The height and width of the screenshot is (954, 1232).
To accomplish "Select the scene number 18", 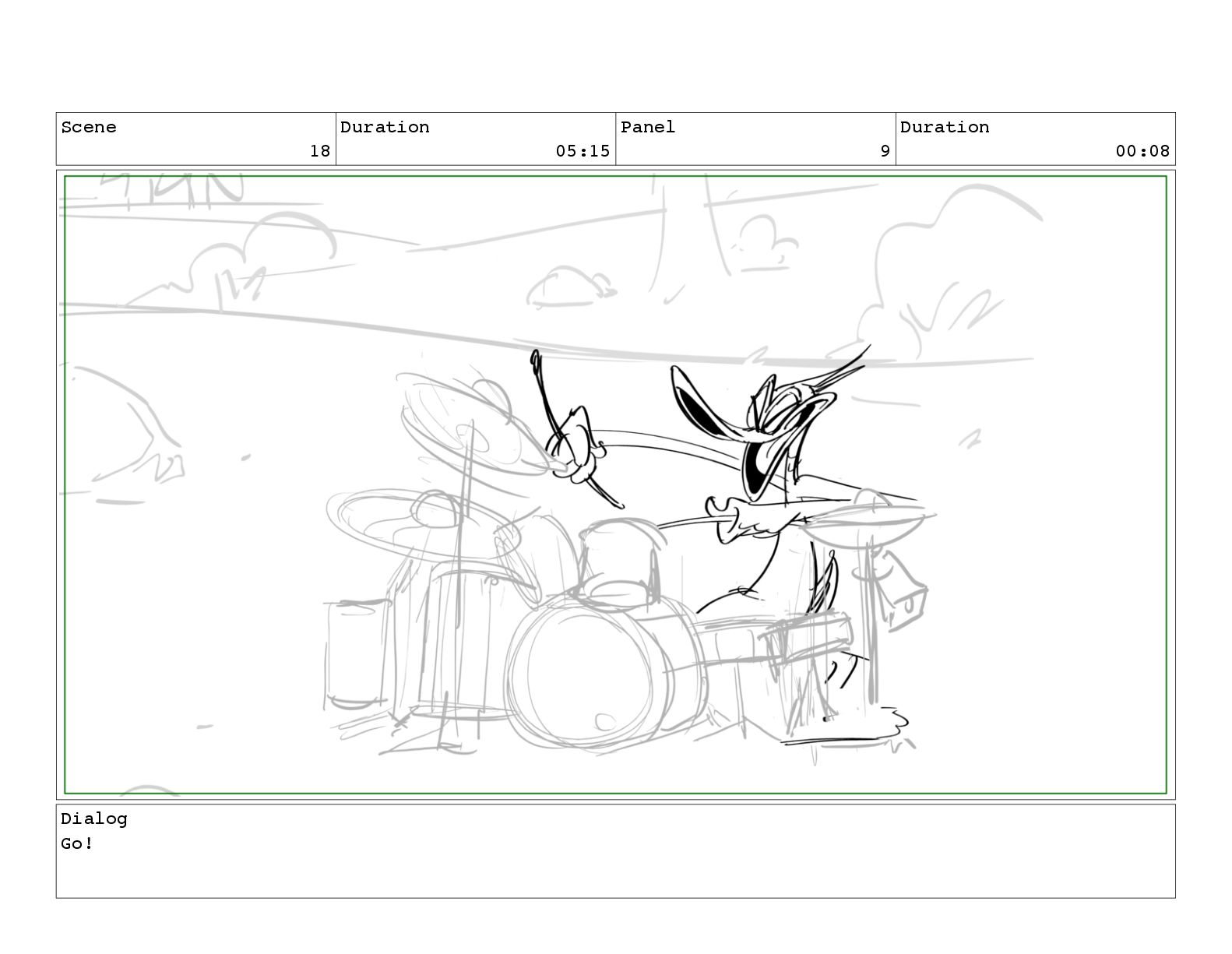I will pyautogui.click(x=320, y=151).
